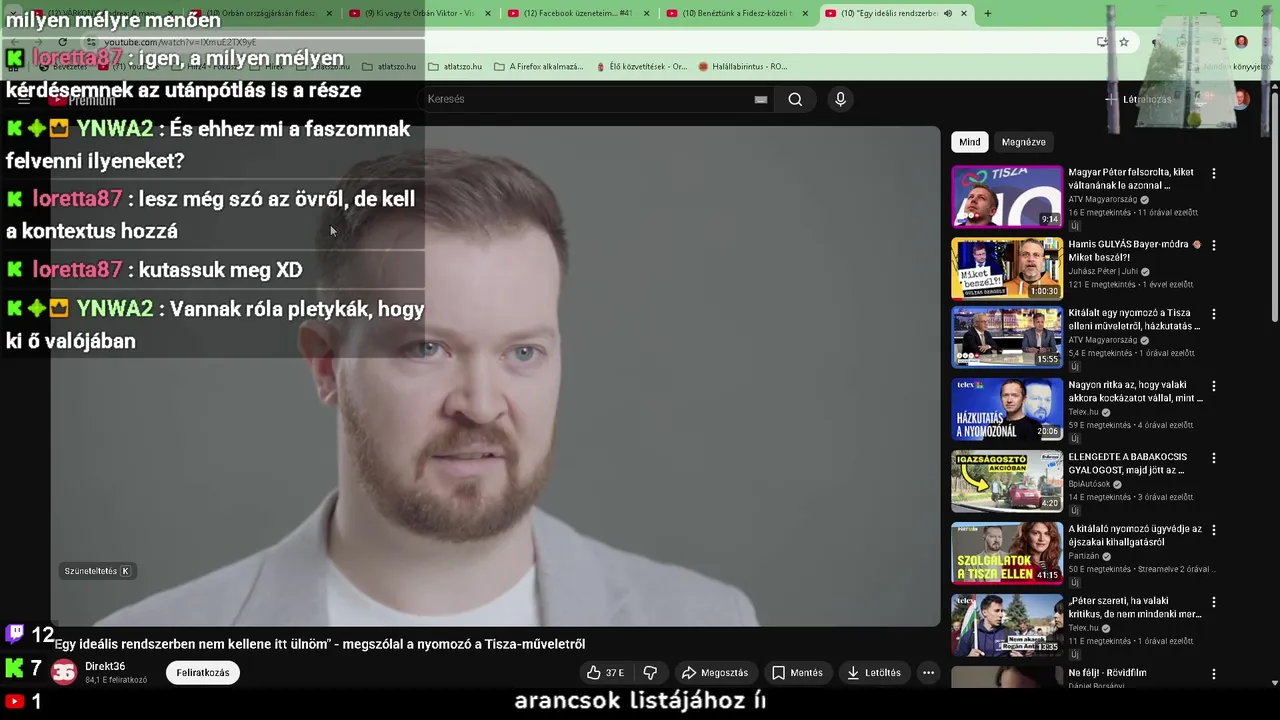Open the Szolgálatok a Tisza ellen thumbnail
Viewport: 1280px width, 720px height.
click(x=1007, y=553)
